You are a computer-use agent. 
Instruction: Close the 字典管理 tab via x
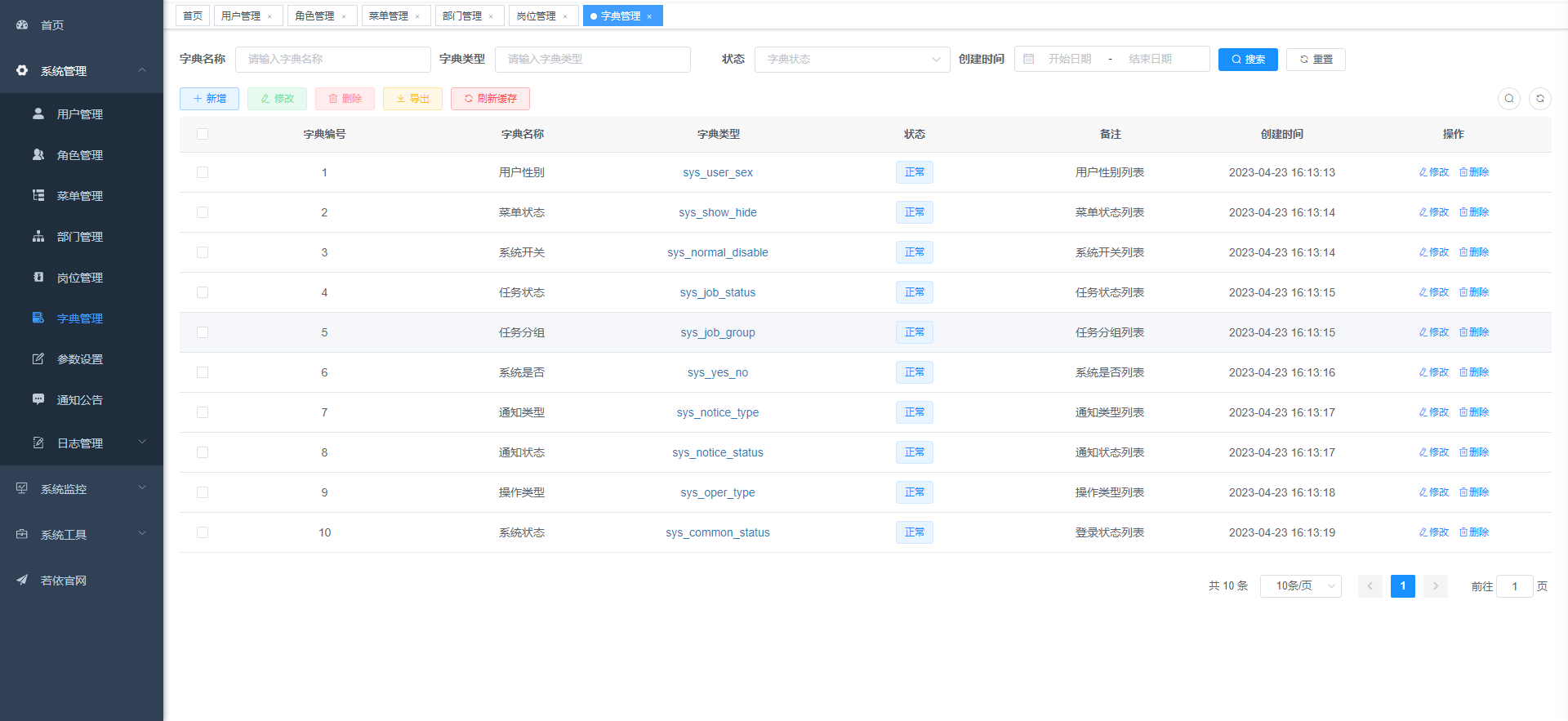pyautogui.click(x=649, y=16)
